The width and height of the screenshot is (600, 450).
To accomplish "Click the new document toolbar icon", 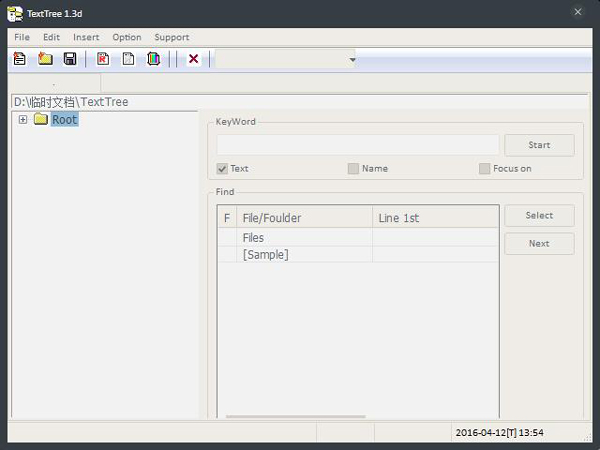I will (x=20, y=59).
